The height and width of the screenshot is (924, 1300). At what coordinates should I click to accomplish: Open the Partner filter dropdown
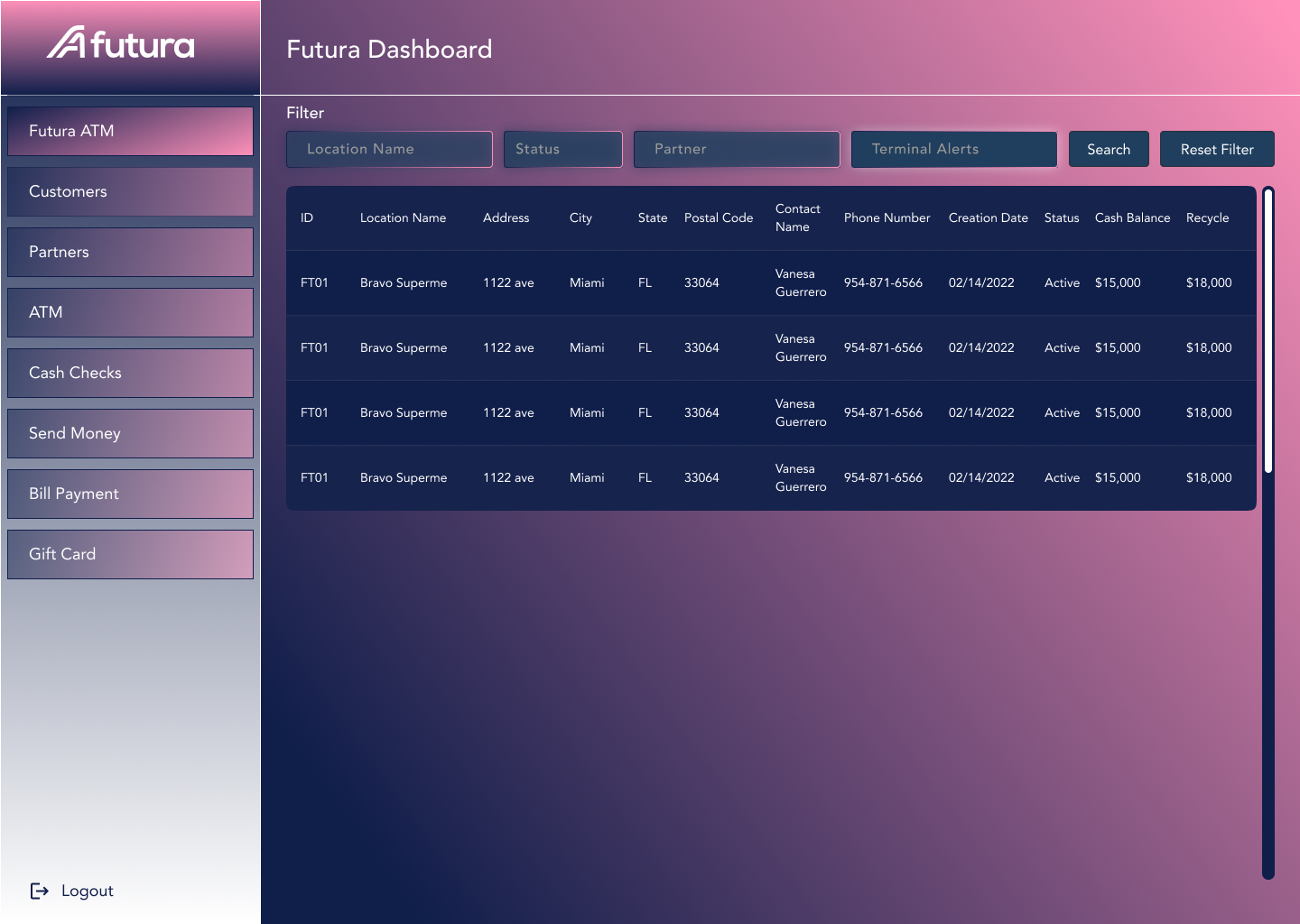point(736,149)
